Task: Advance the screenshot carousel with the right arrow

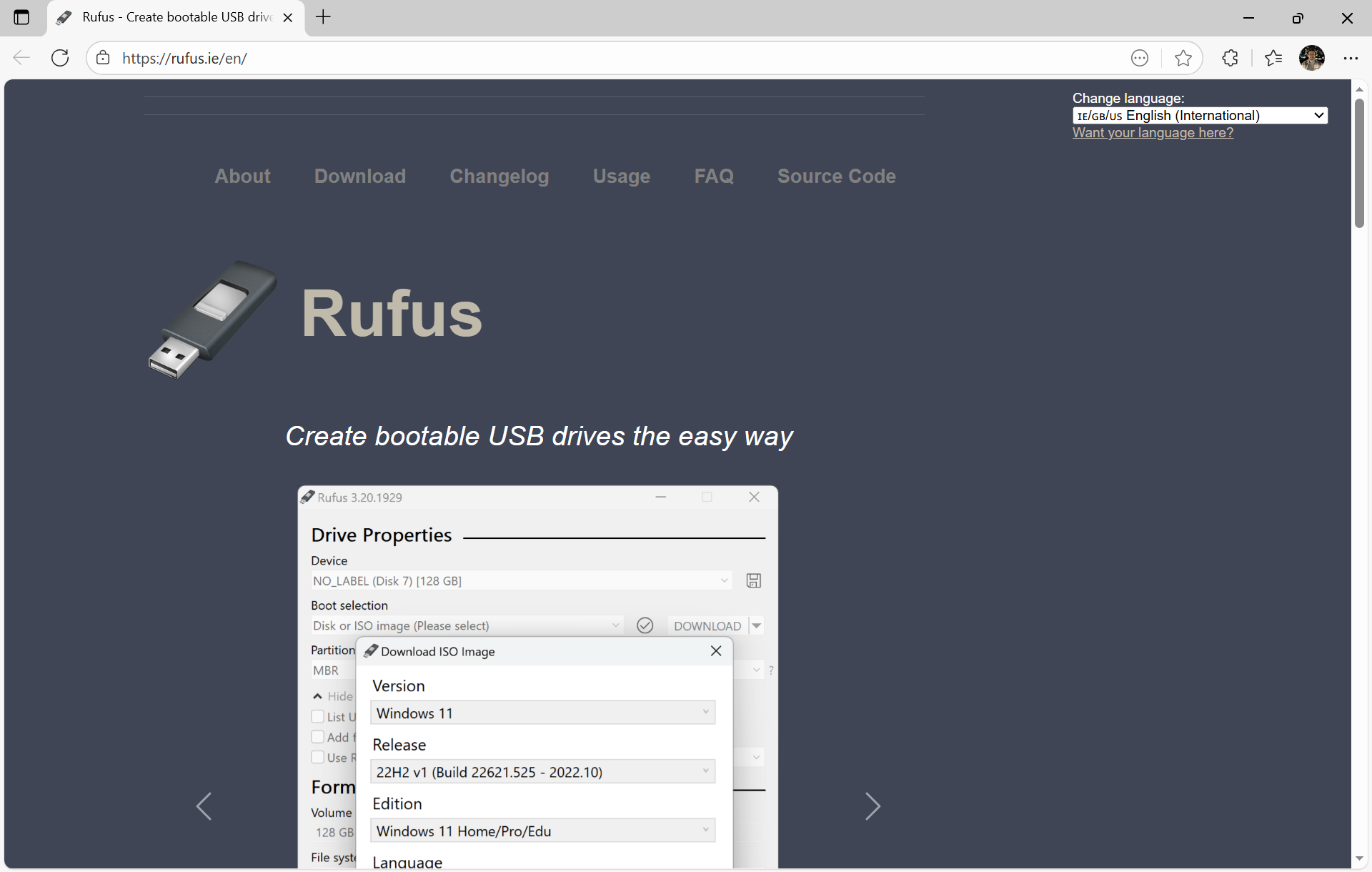Action: (x=873, y=806)
